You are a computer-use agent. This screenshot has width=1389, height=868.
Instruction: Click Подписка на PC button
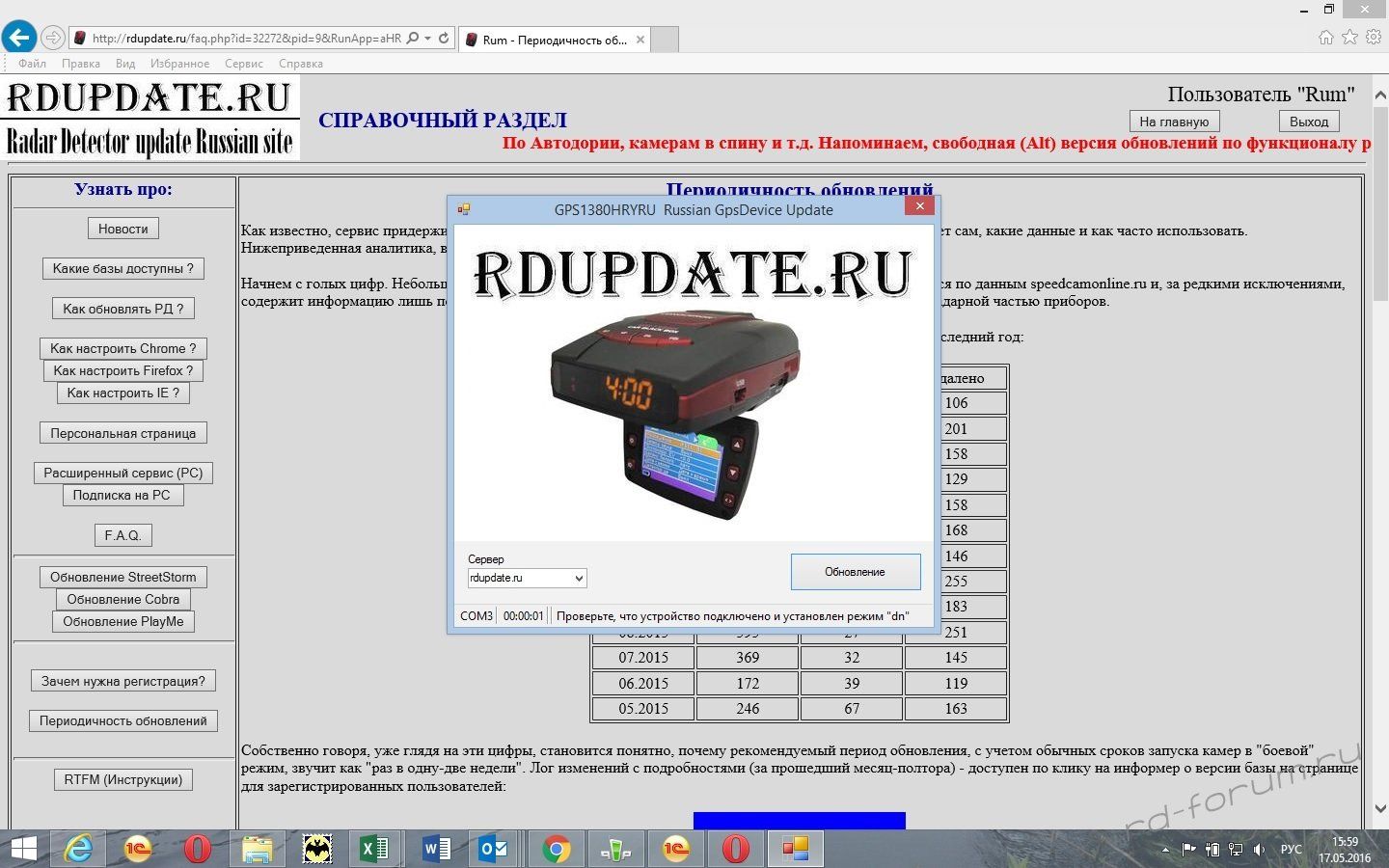[123, 495]
